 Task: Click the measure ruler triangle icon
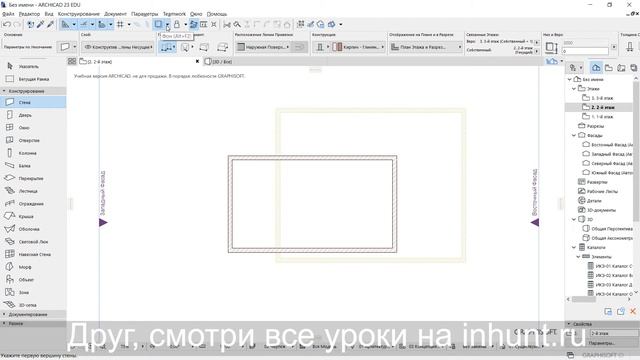[x=65, y=24]
